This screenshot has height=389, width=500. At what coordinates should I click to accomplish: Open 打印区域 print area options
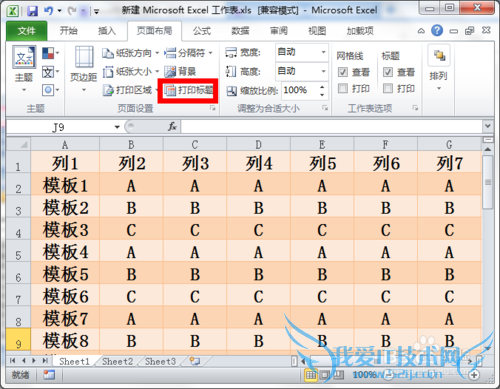(129, 90)
